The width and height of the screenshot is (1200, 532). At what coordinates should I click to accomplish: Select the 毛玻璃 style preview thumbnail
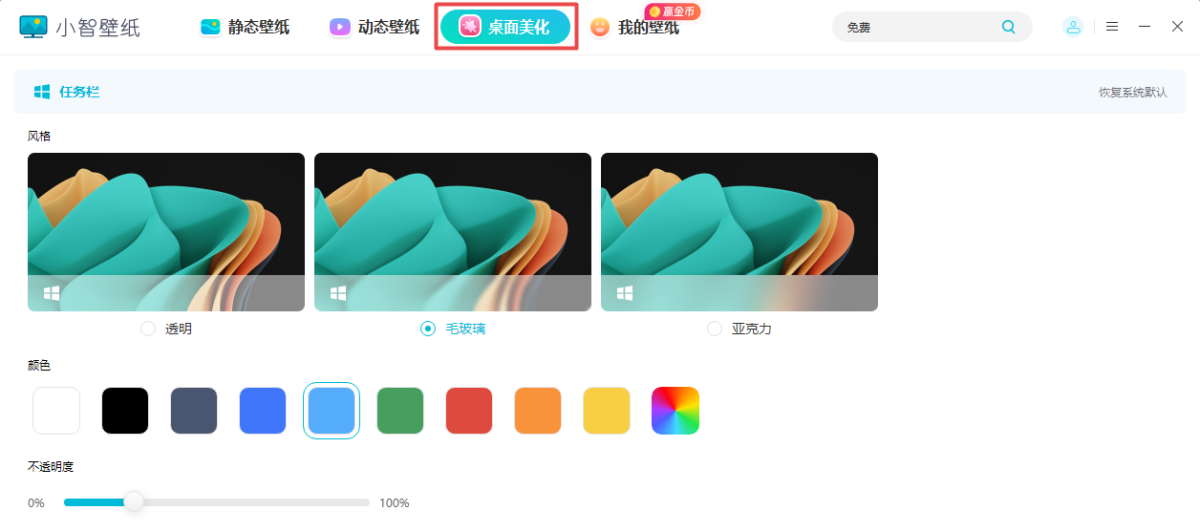click(x=453, y=232)
